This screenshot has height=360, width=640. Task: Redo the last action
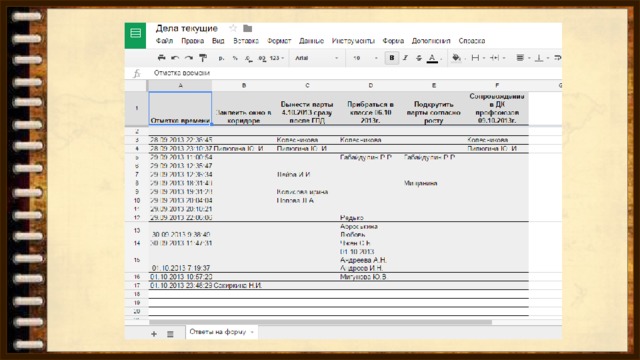pos(189,58)
